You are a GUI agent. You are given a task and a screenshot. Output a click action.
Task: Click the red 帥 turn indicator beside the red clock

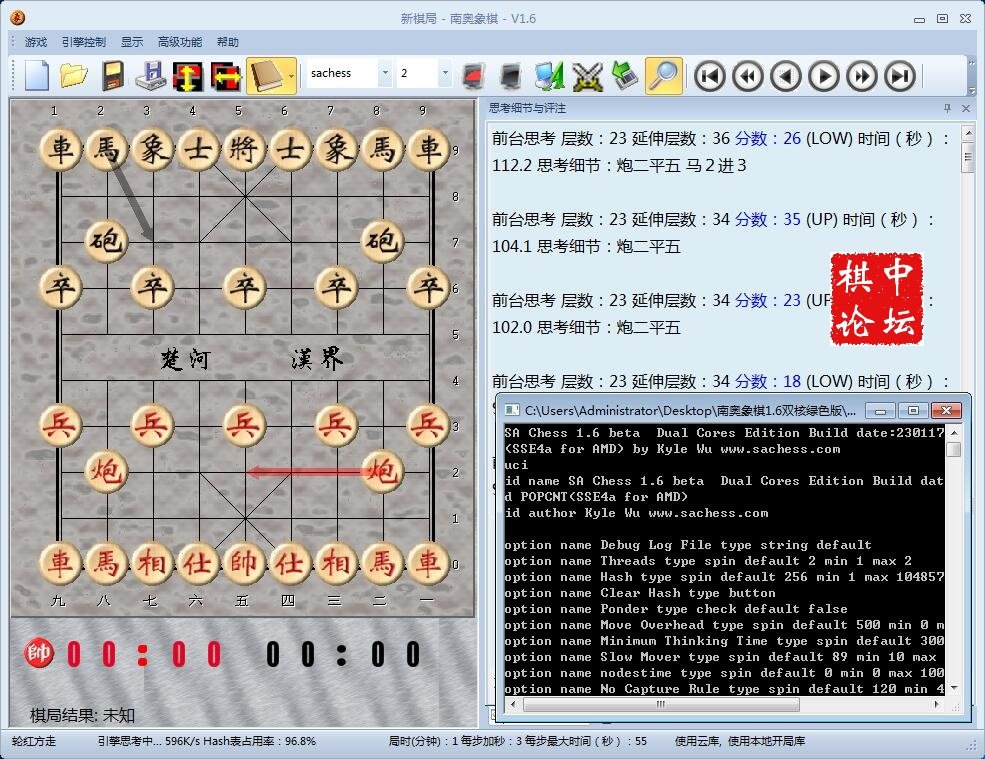(x=38, y=653)
